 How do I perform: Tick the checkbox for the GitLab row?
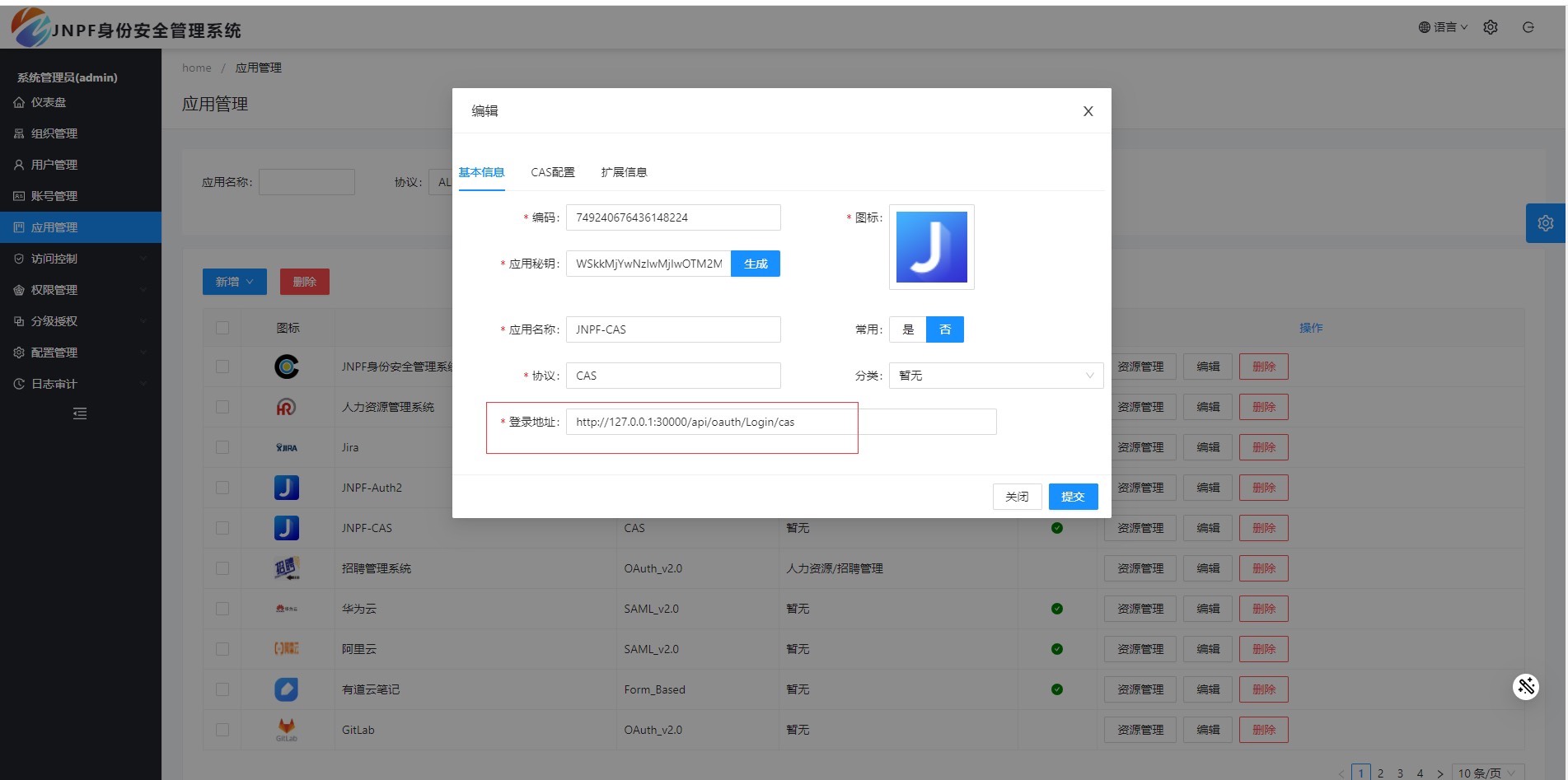tap(222, 730)
